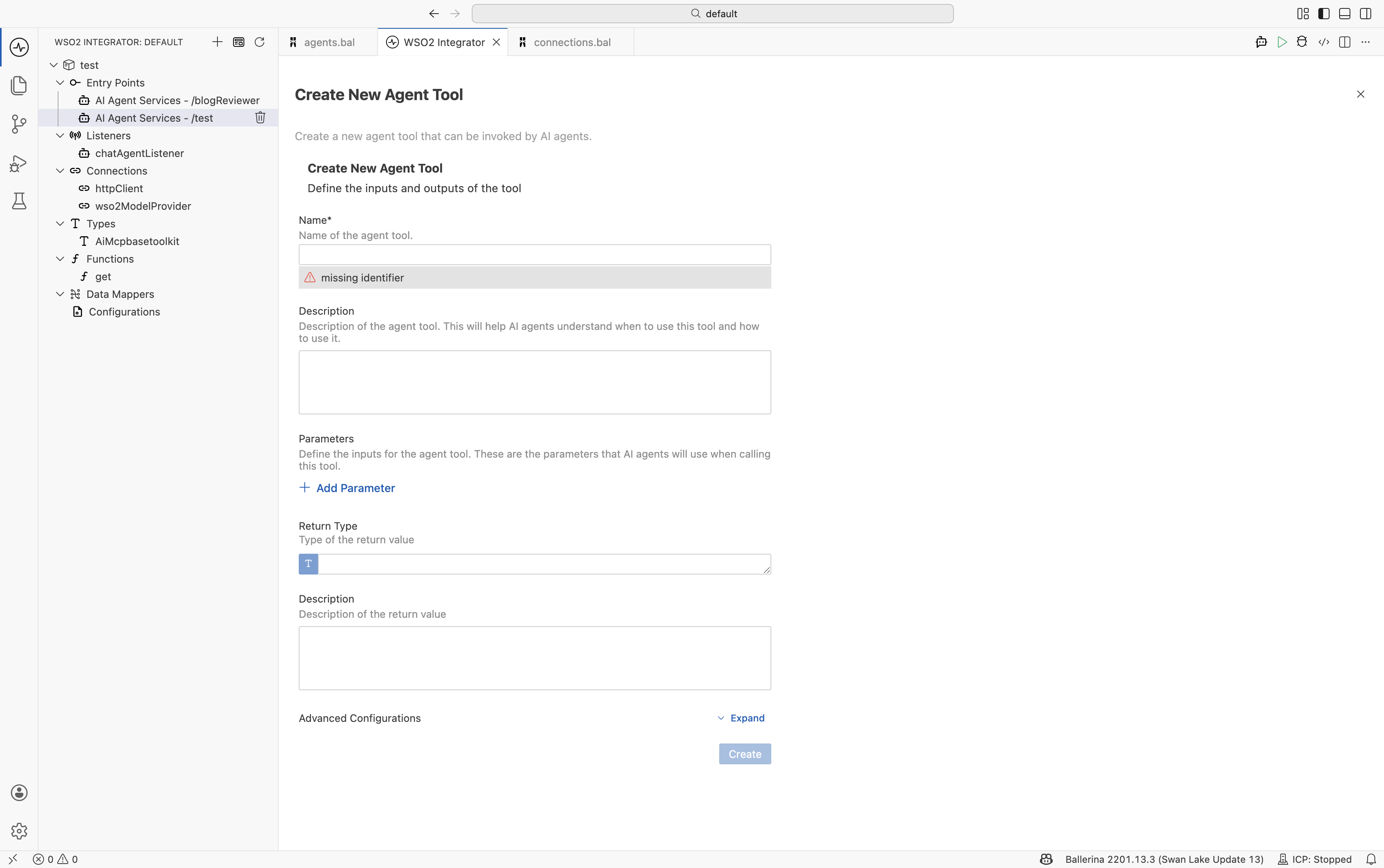The width and height of the screenshot is (1384, 868).
Task: Go back with the left arrow
Action: (434, 13)
